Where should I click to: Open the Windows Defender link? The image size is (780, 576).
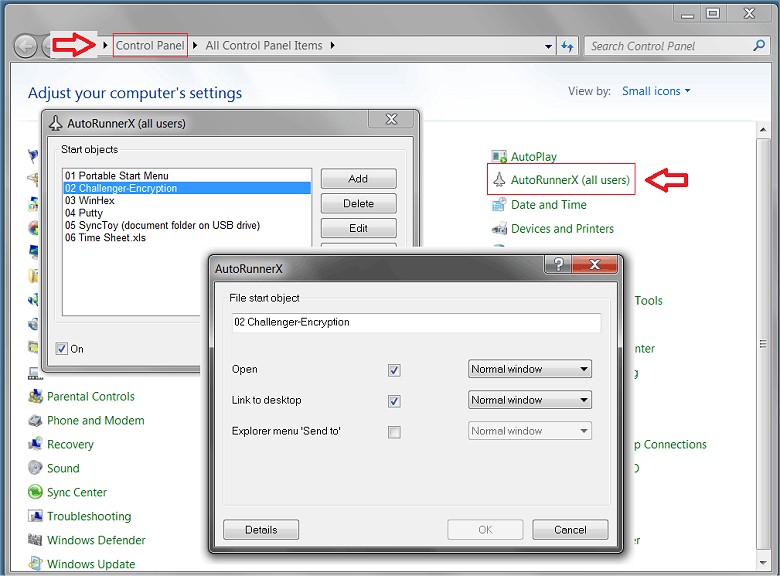click(x=96, y=540)
